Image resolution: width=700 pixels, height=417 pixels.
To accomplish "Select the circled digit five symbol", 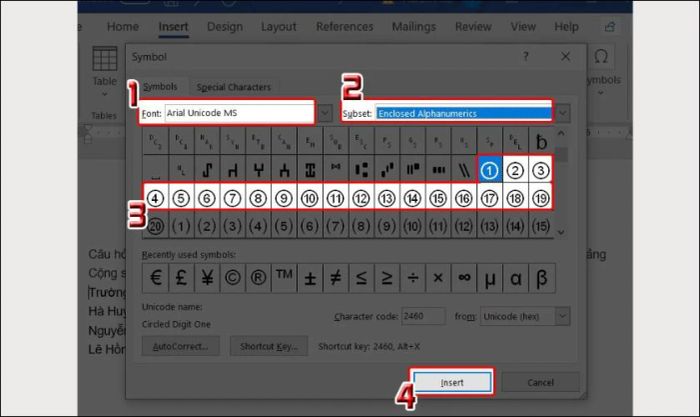I will [181, 197].
